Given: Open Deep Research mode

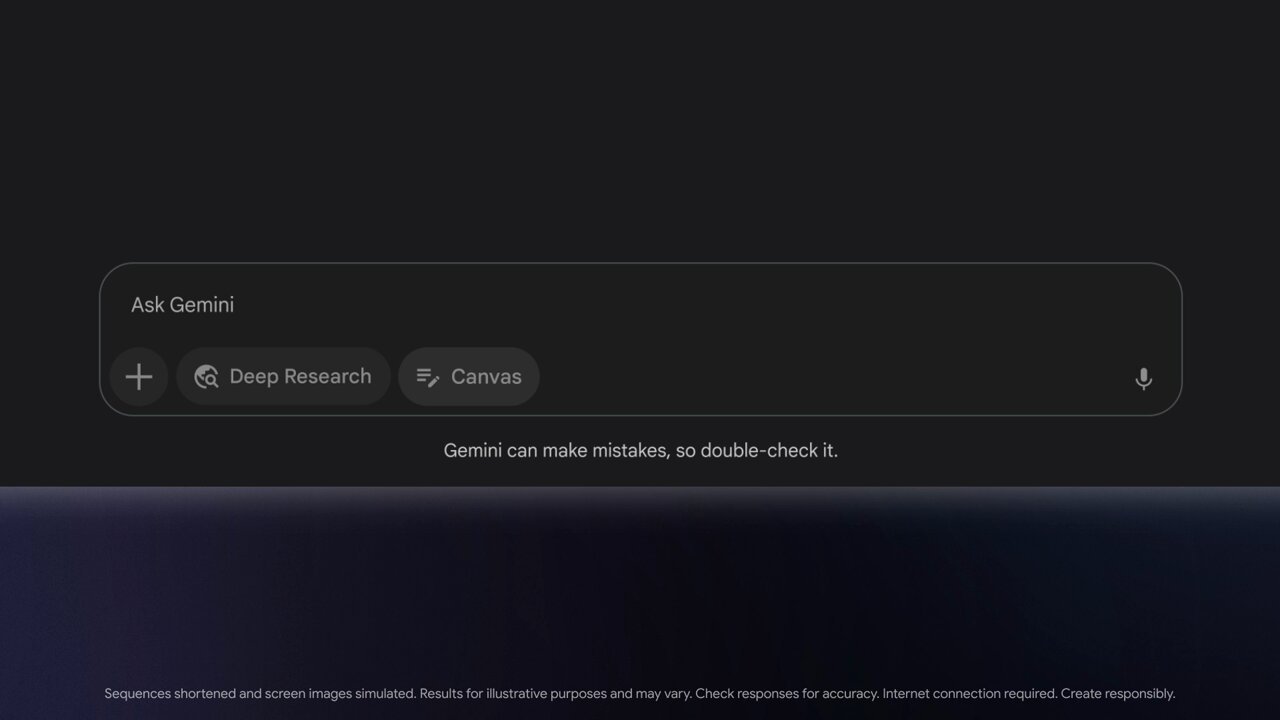Looking at the screenshot, I should [283, 377].
